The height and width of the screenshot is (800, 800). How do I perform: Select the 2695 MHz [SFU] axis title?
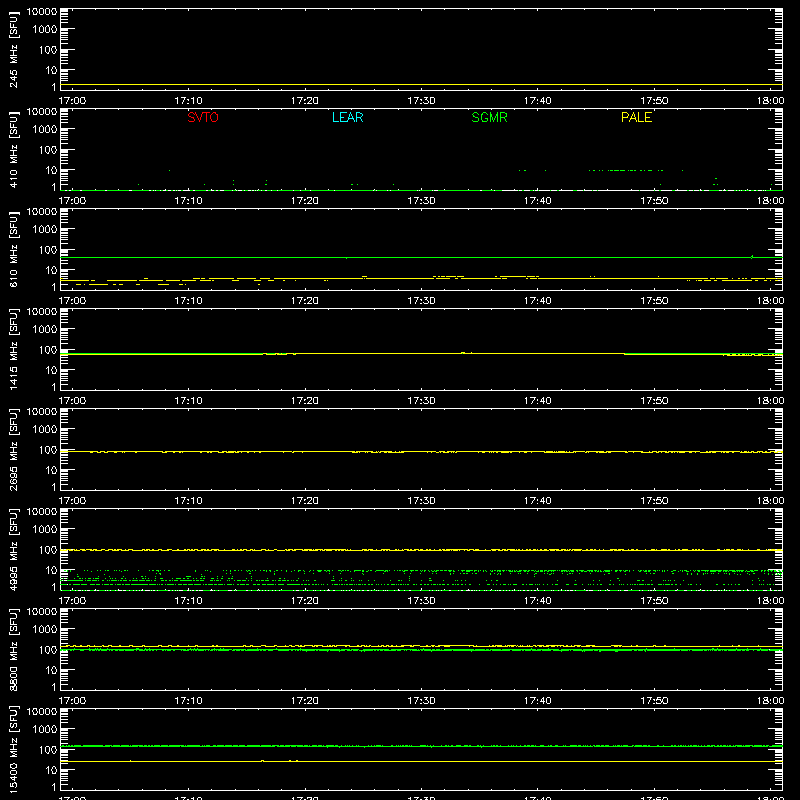click(x=13, y=449)
